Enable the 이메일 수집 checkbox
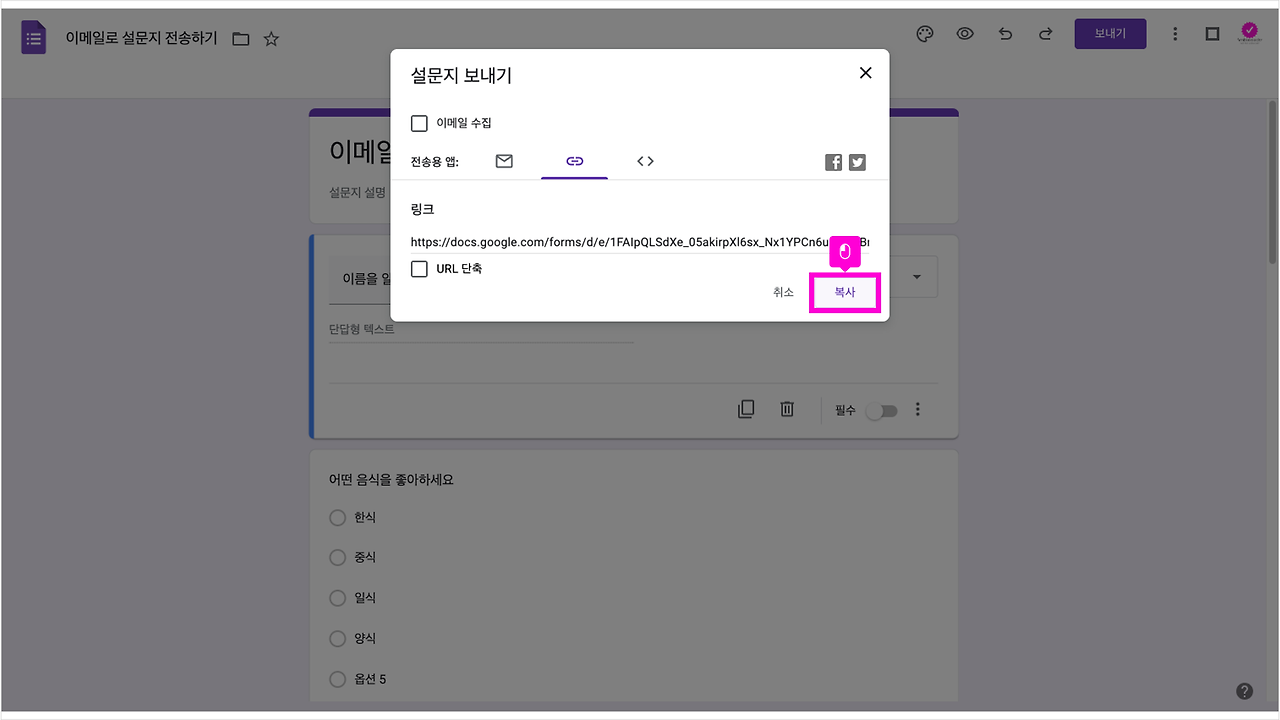Image resolution: width=1280 pixels, height=720 pixels. click(419, 123)
